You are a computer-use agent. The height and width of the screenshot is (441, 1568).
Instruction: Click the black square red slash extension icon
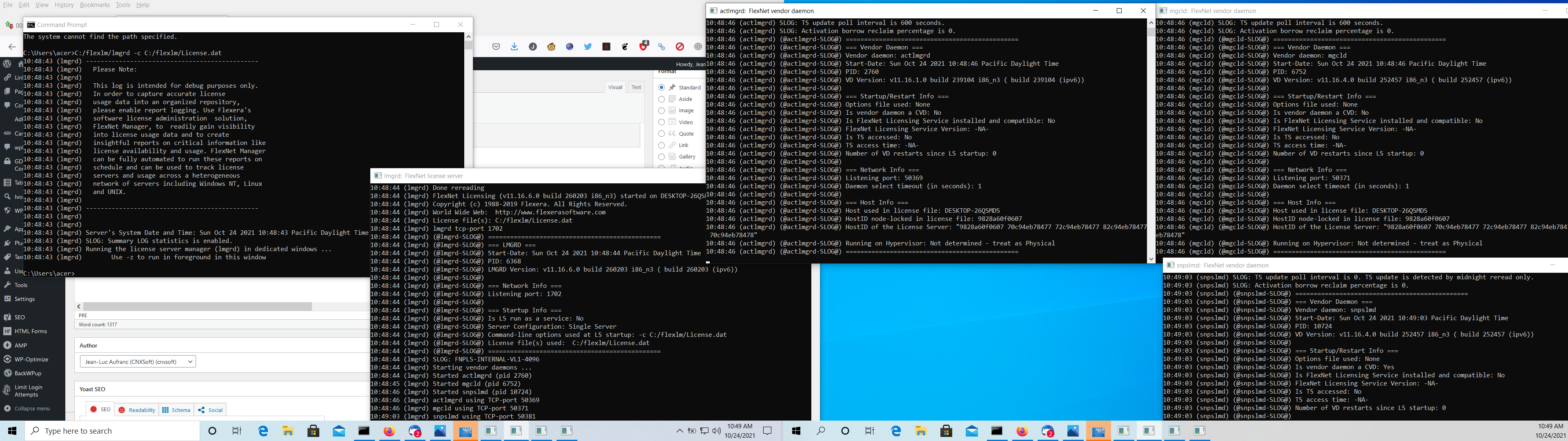pyautogui.click(x=606, y=47)
